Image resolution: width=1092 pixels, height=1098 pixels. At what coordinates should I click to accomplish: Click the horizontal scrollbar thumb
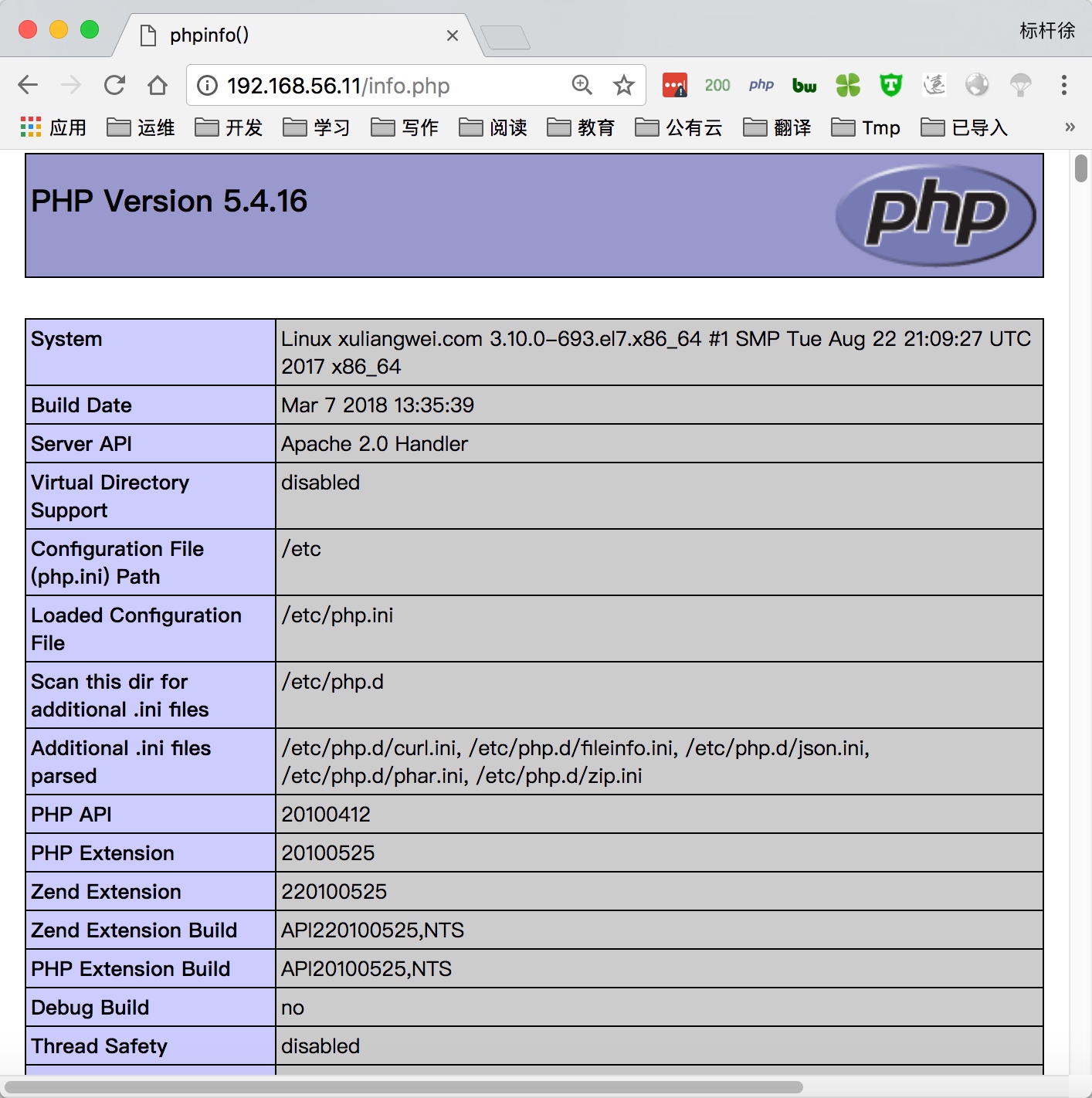[404, 1087]
